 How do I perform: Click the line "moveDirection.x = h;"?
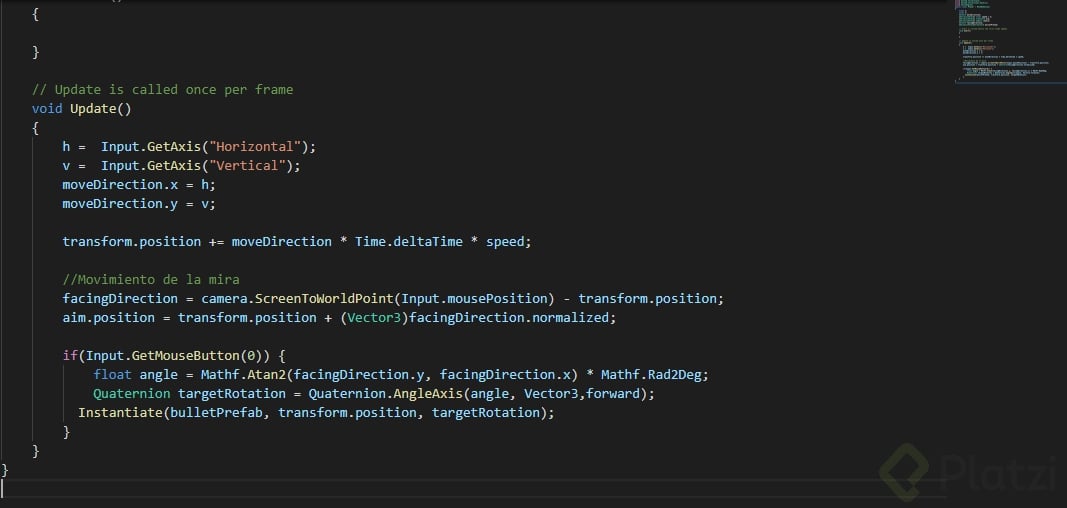tap(139, 185)
